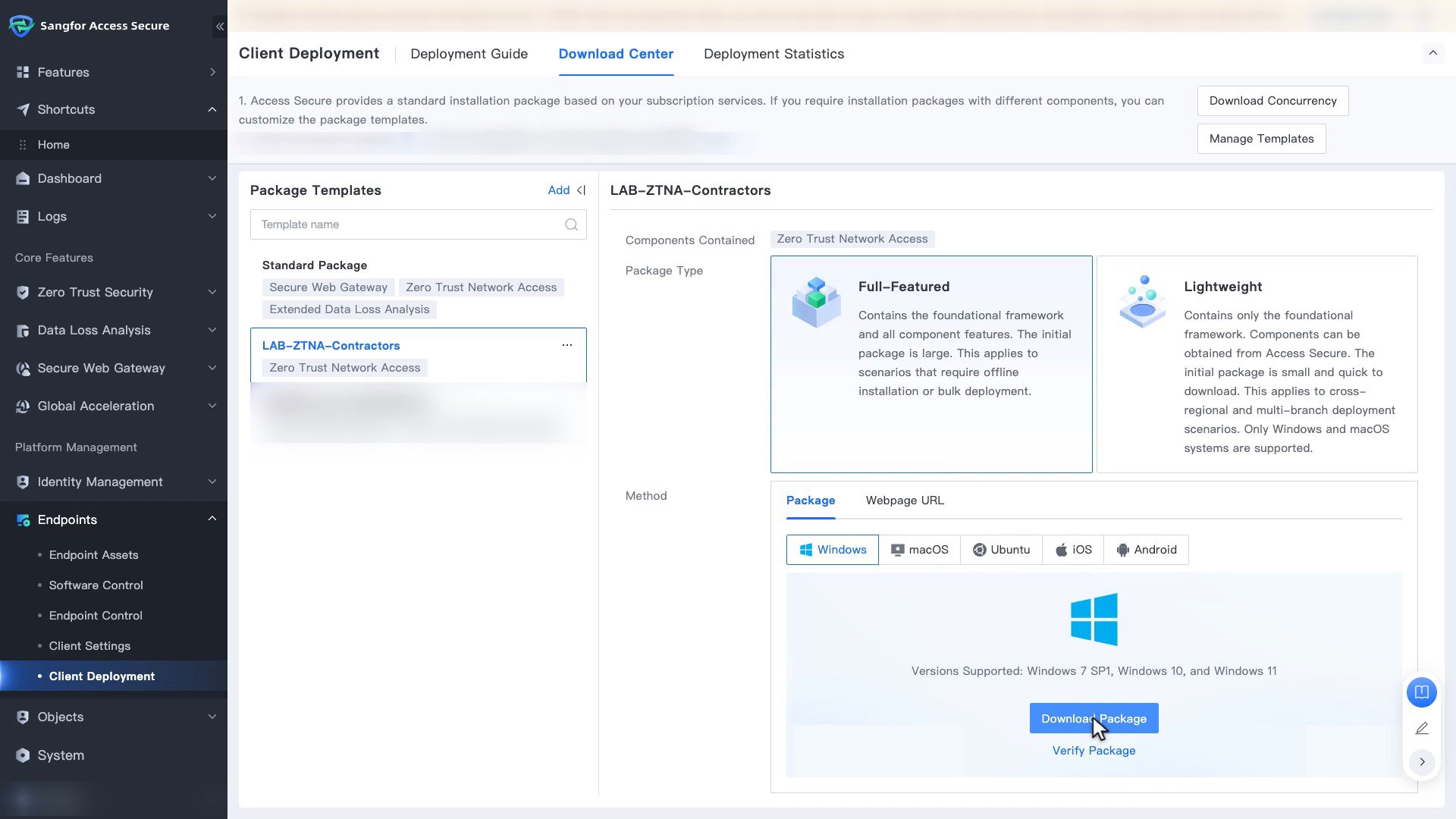Switch to the Deployment Guide tab
Screen dimensions: 1456x819
click(x=469, y=54)
